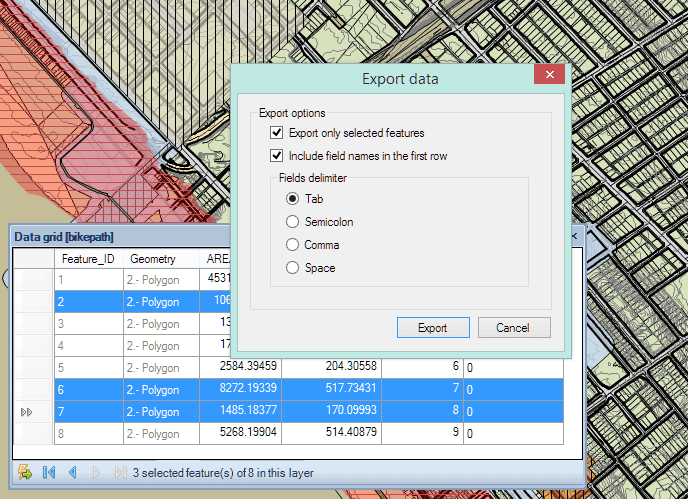Click row selector for feature 7
The width and height of the screenshot is (688, 499).
(32, 411)
